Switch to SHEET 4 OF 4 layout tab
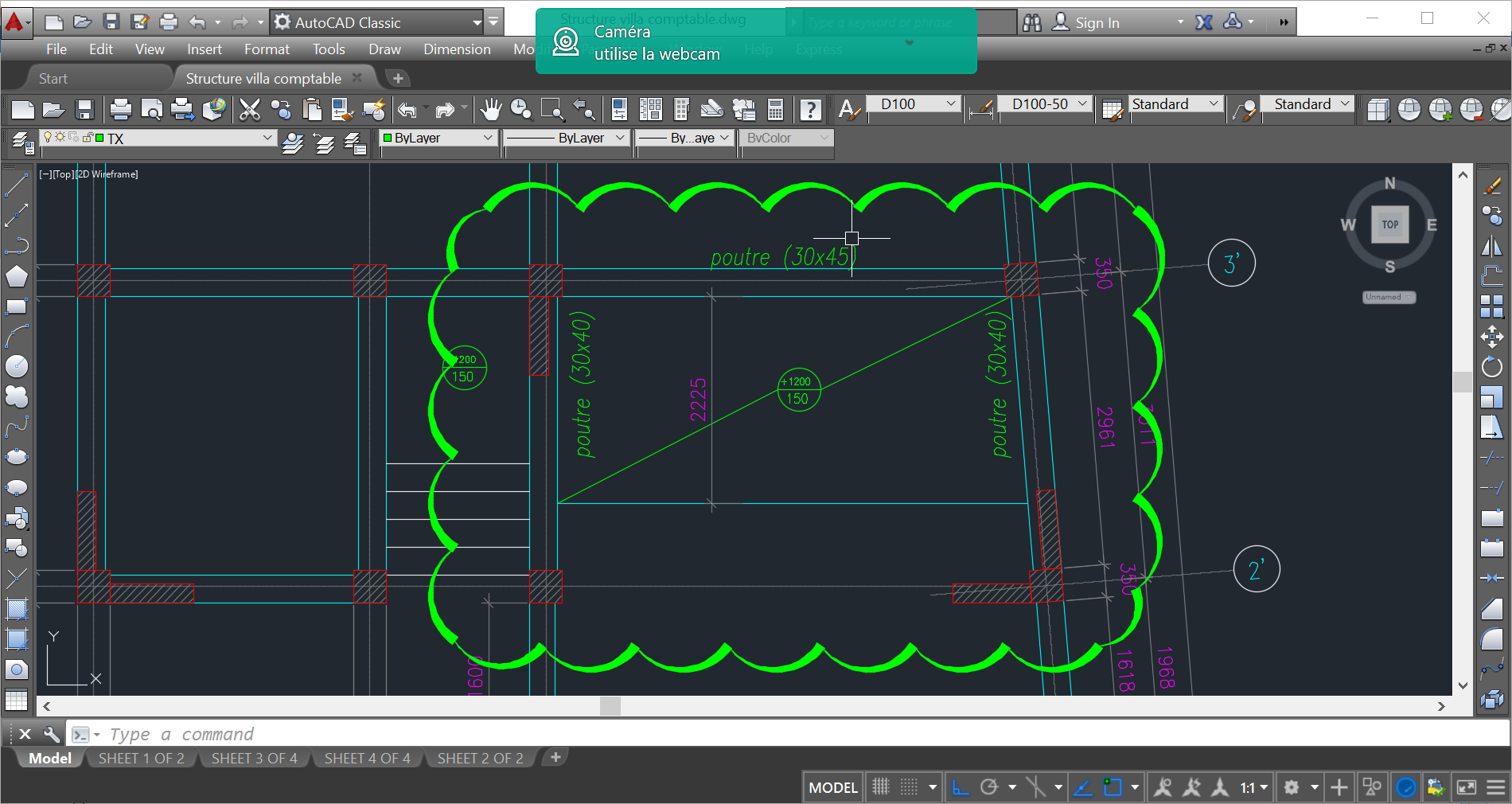 [367, 759]
